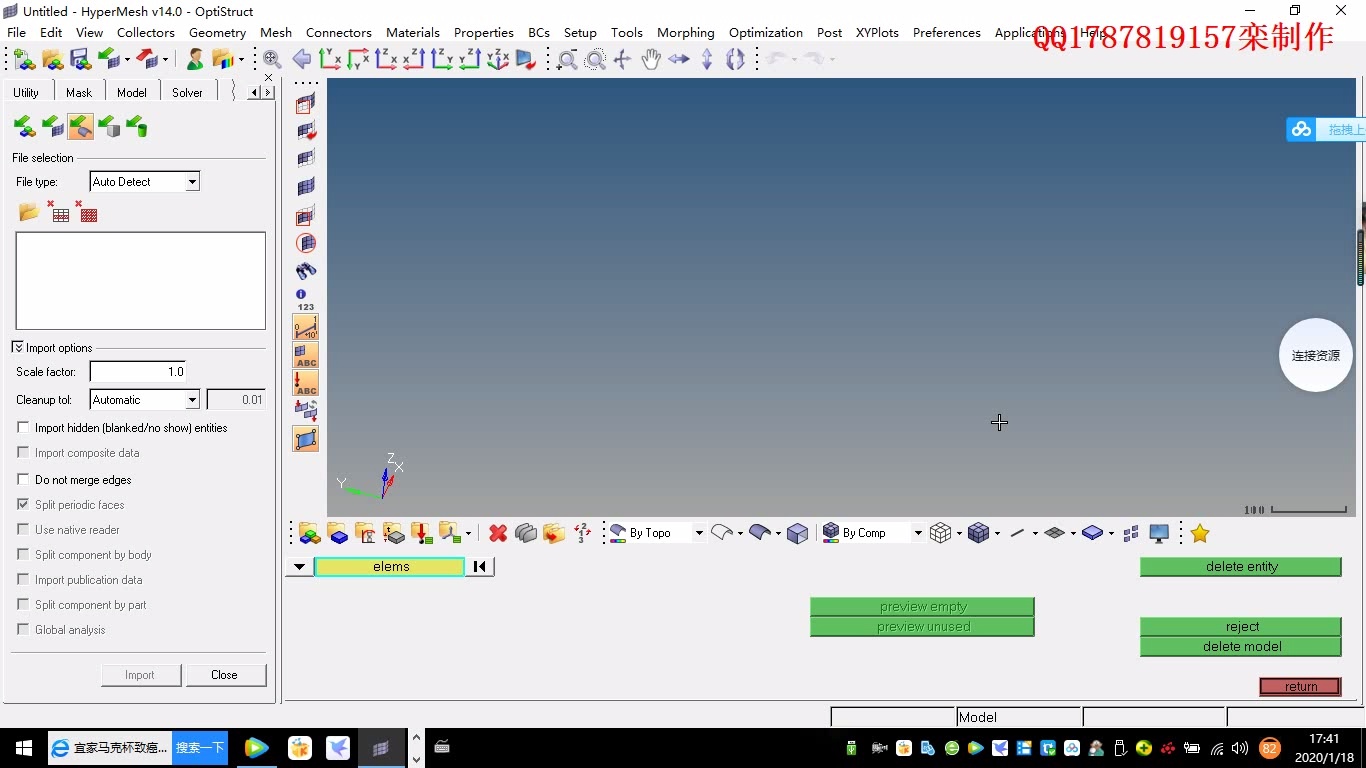Viewport: 1366px width, 768px height.
Task: Click the favorites star icon
Action: [1199, 533]
